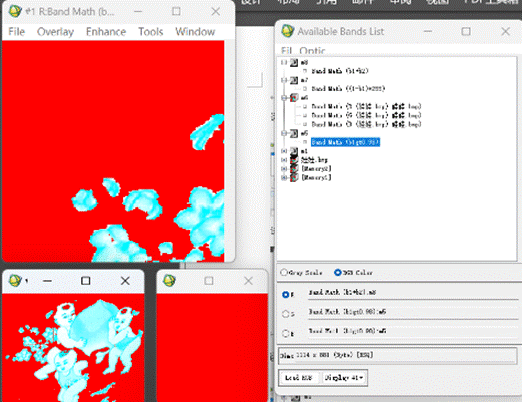Click the R band field showing Band Math (b1*b2):m8
Viewport: 522px width, 402px height.
413,293
